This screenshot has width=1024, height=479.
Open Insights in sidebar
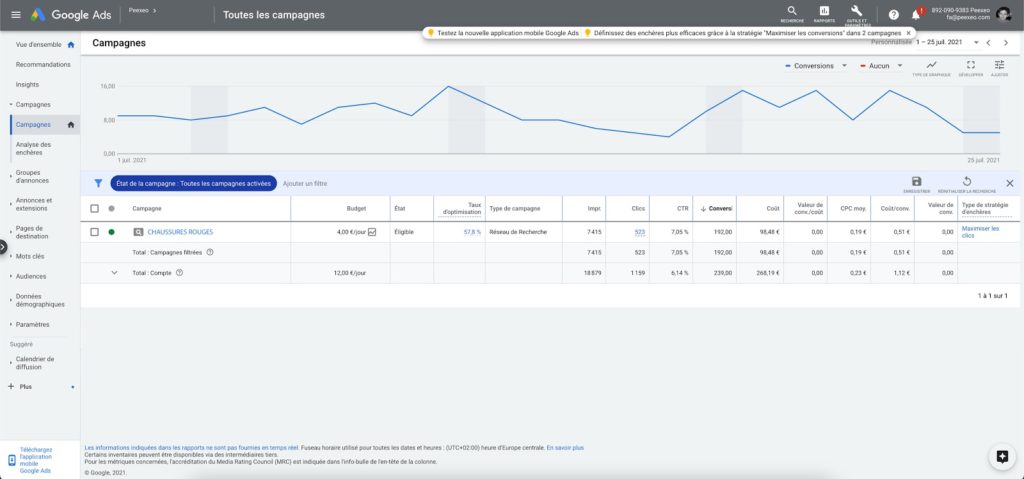click(27, 84)
